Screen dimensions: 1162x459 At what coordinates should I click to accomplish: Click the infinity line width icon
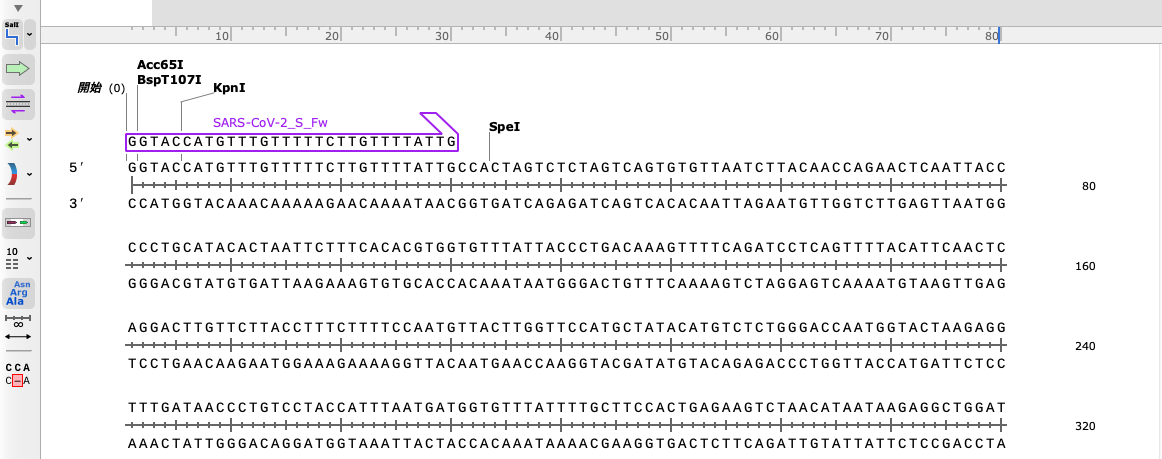click(18, 322)
